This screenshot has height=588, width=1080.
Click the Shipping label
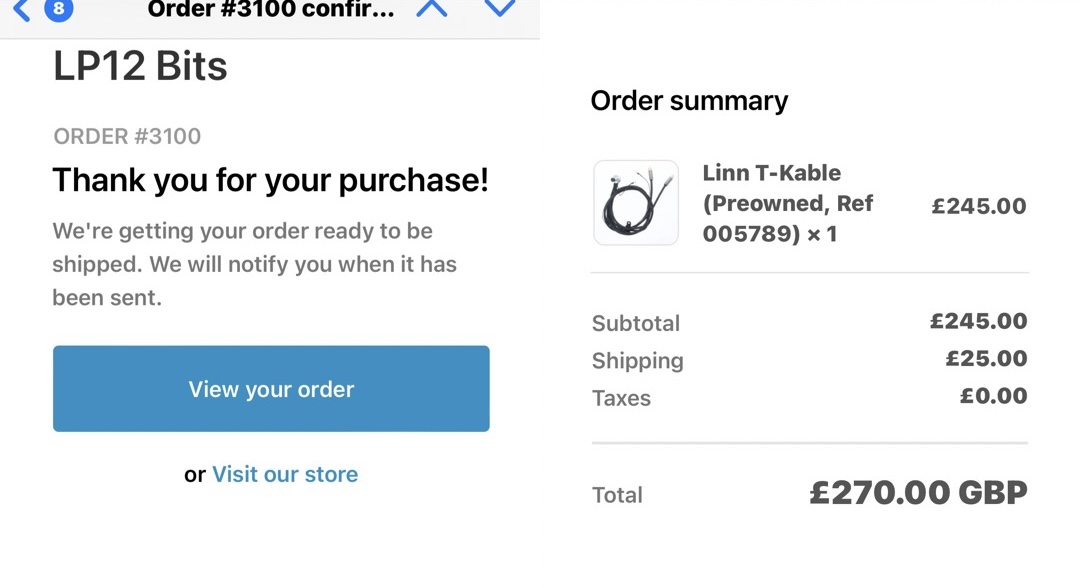coord(638,361)
